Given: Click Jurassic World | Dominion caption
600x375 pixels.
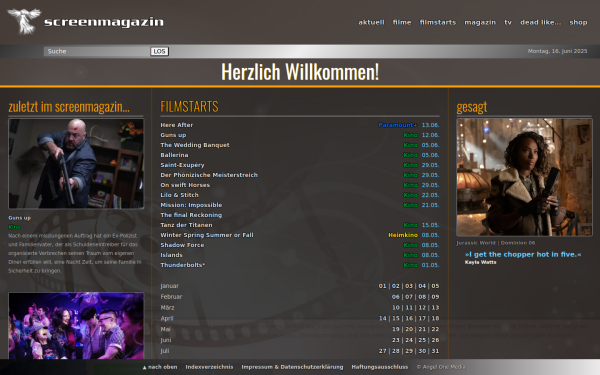Looking at the screenshot, I should coord(496,243).
